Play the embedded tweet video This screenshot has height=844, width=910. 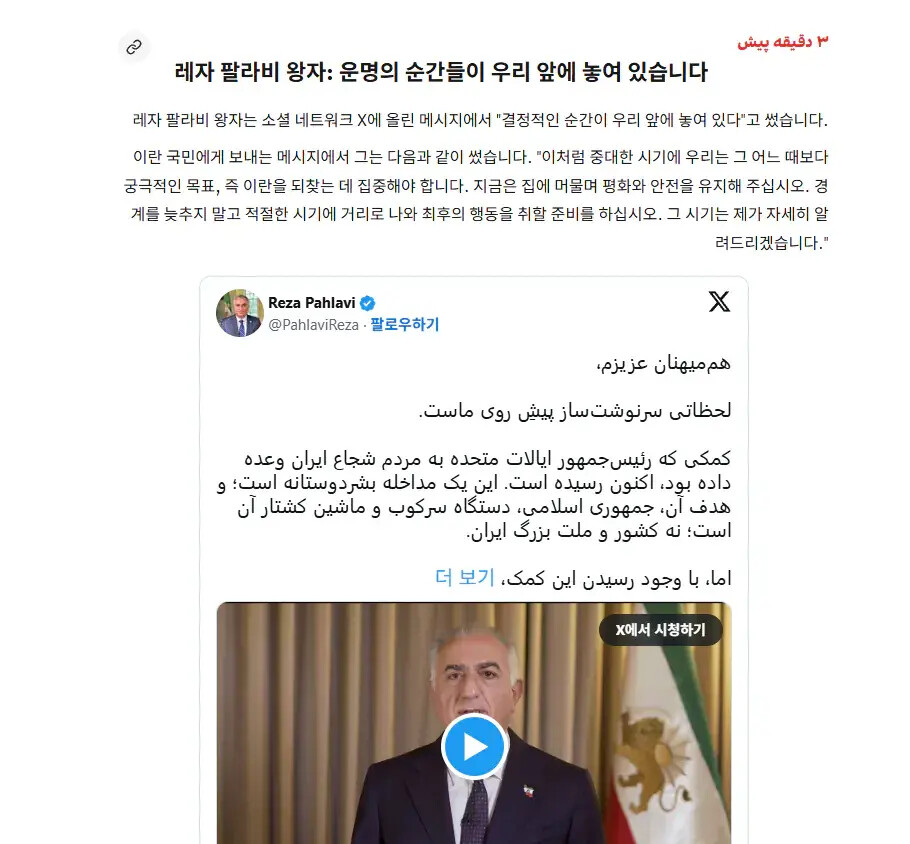(x=475, y=746)
